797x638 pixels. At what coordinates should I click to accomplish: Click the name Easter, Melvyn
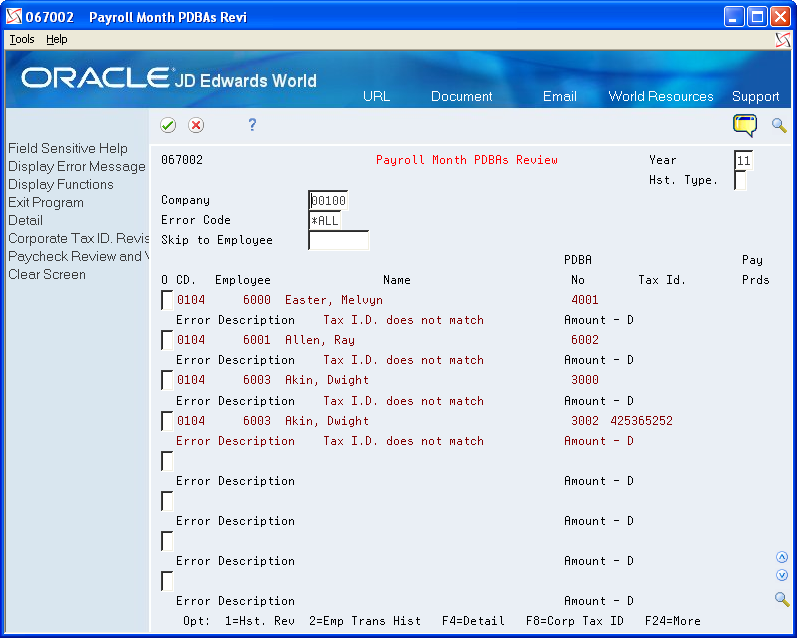[x=333, y=300]
